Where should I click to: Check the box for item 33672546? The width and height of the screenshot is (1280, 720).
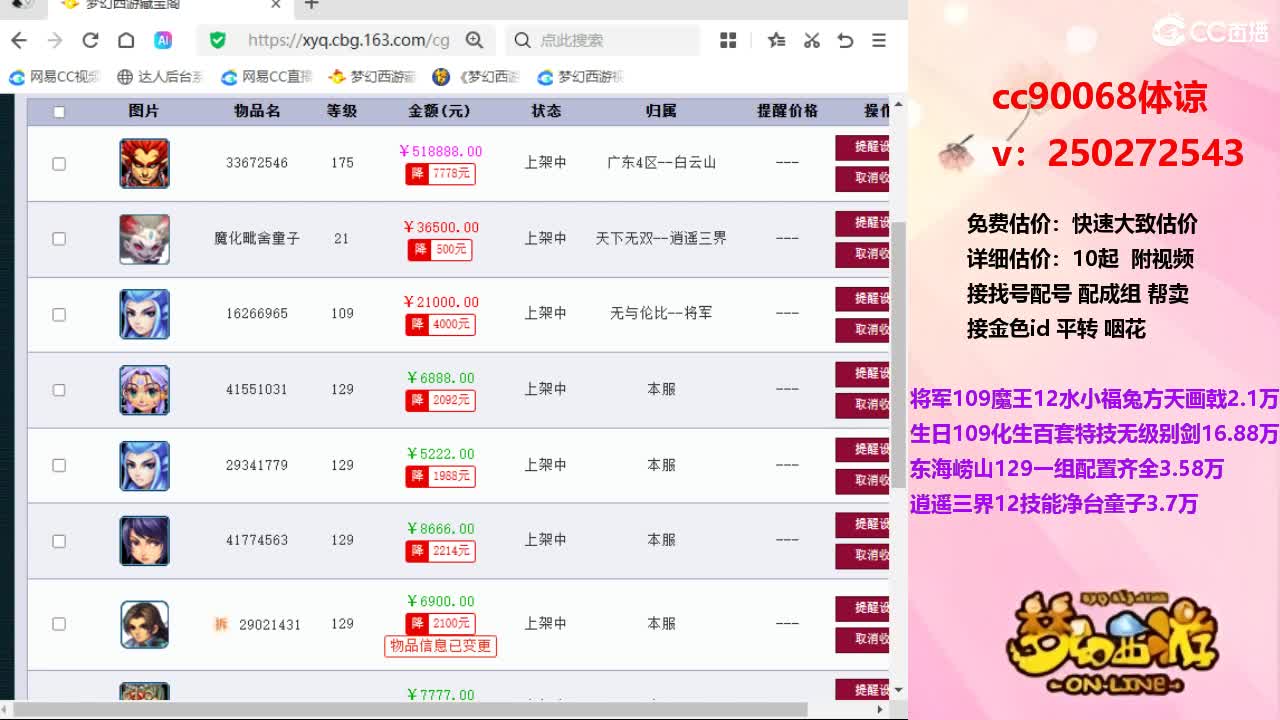(x=59, y=163)
